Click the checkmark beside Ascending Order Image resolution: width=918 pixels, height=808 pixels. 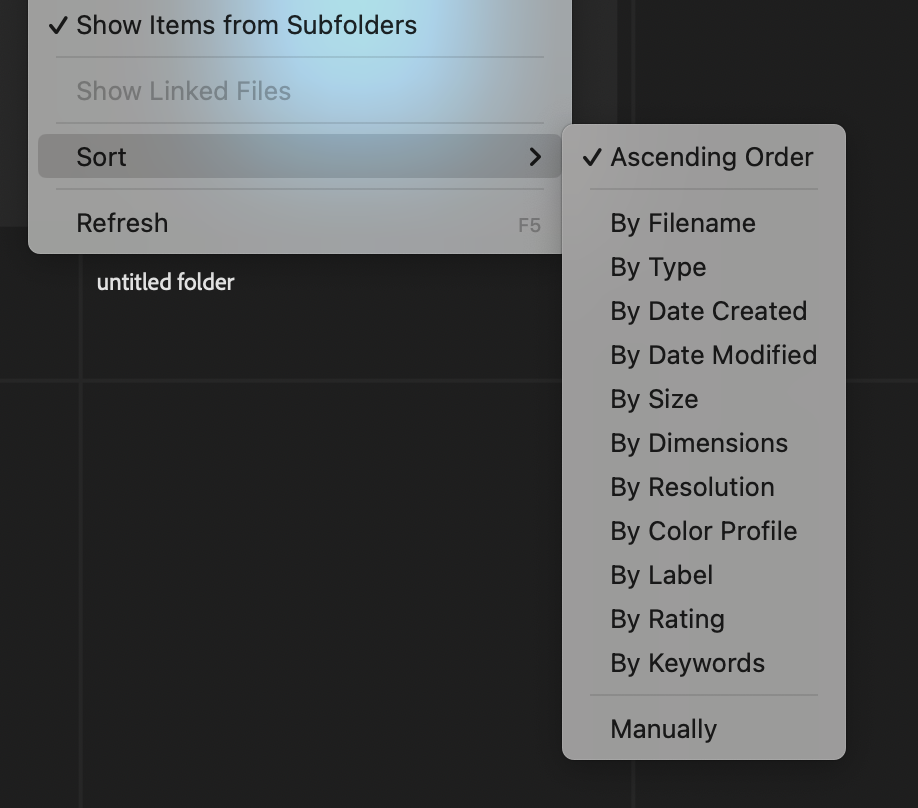click(x=592, y=156)
